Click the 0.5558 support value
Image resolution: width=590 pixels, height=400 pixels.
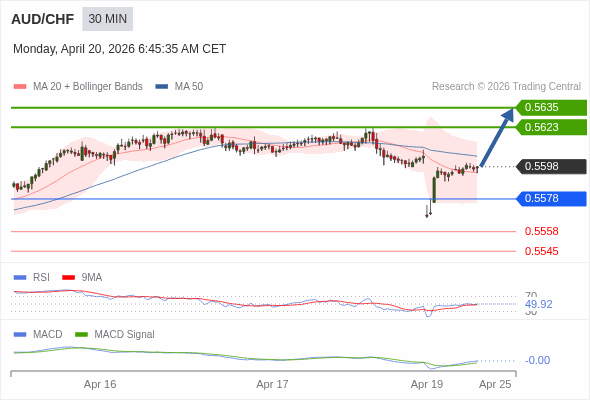click(x=541, y=231)
